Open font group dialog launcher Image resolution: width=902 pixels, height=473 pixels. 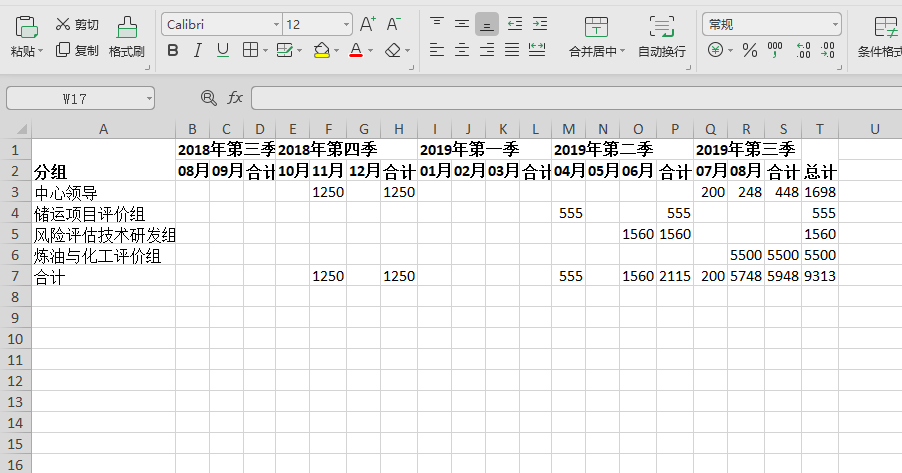411,68
